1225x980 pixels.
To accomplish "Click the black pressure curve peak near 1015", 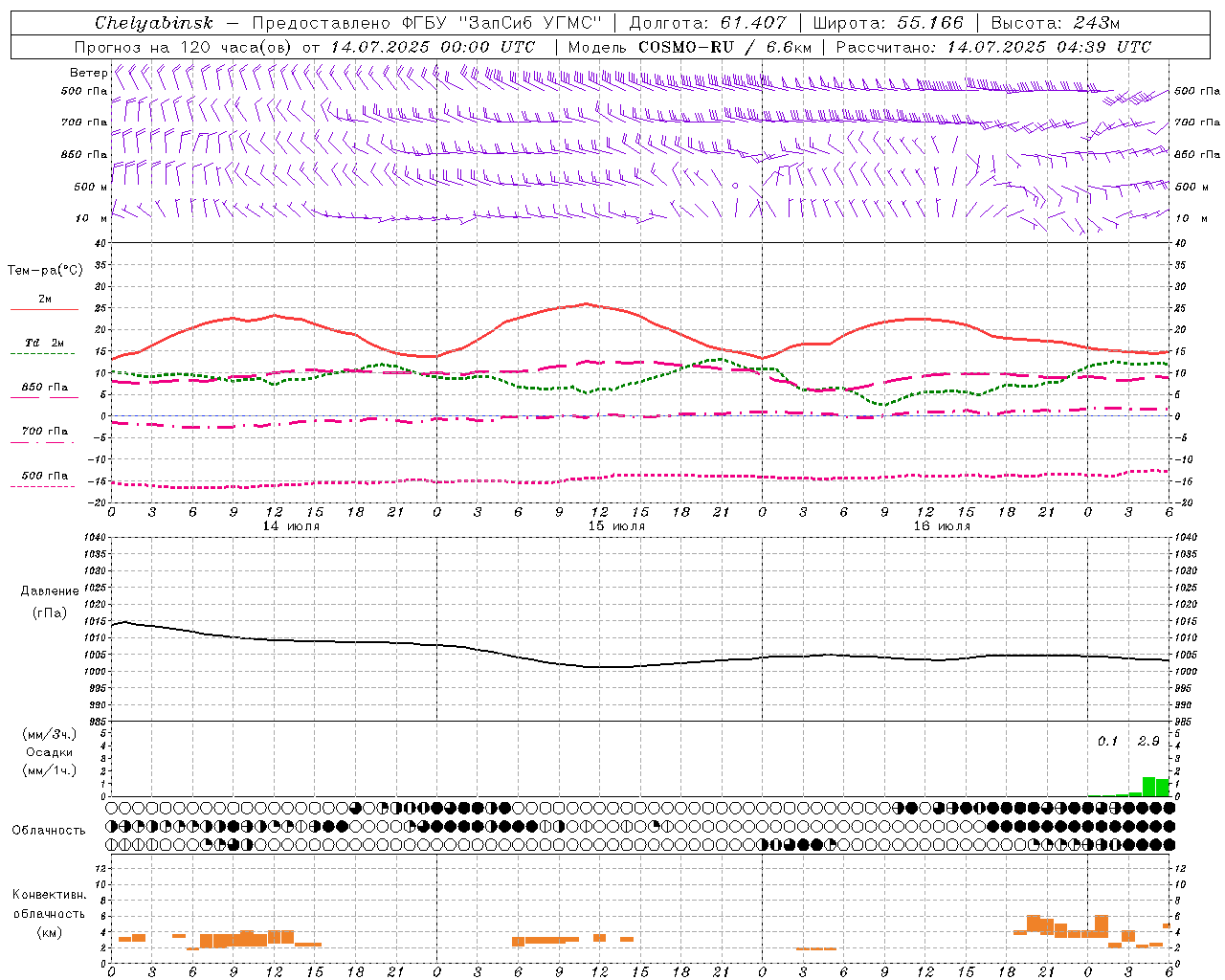I will point(123,622).
